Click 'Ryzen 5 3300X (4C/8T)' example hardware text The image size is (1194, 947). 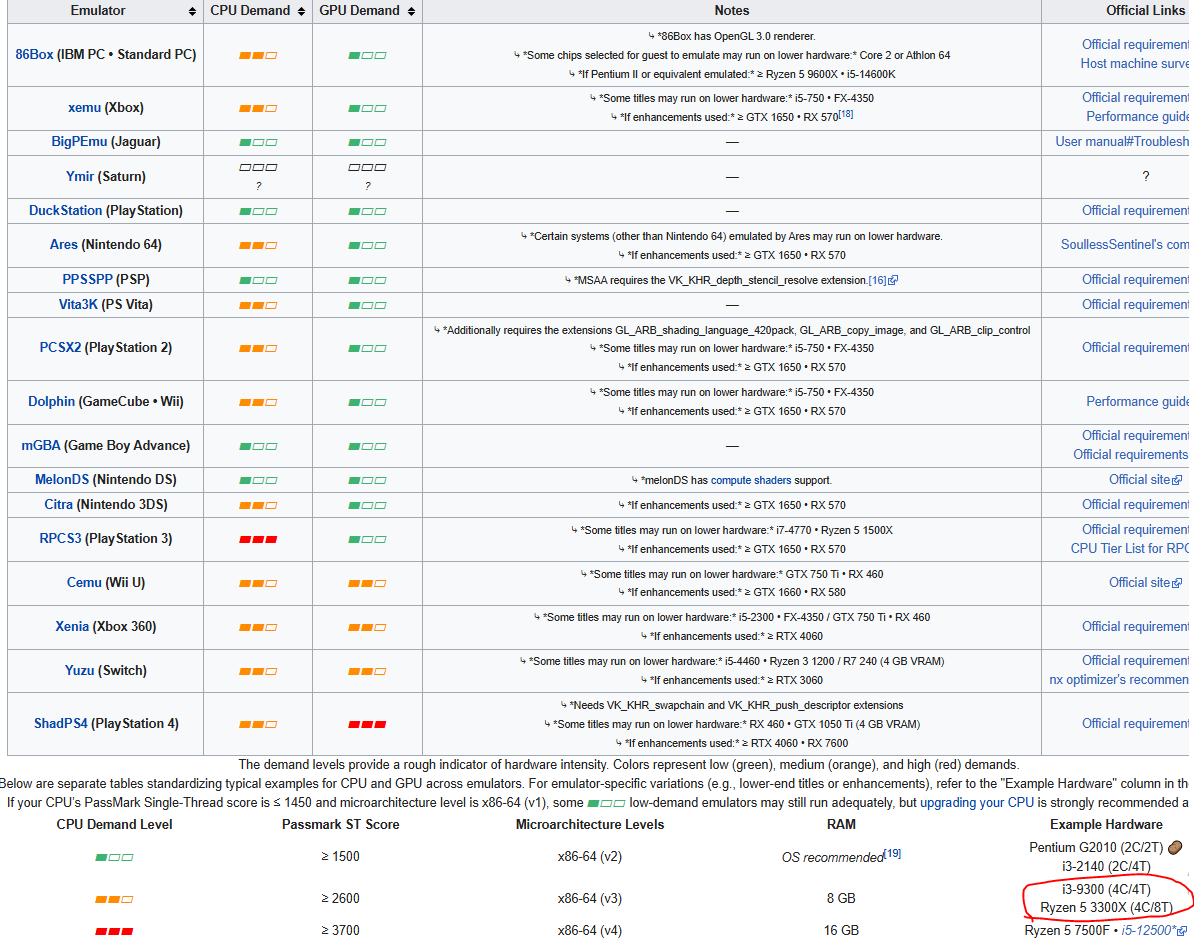[1106, 908]
